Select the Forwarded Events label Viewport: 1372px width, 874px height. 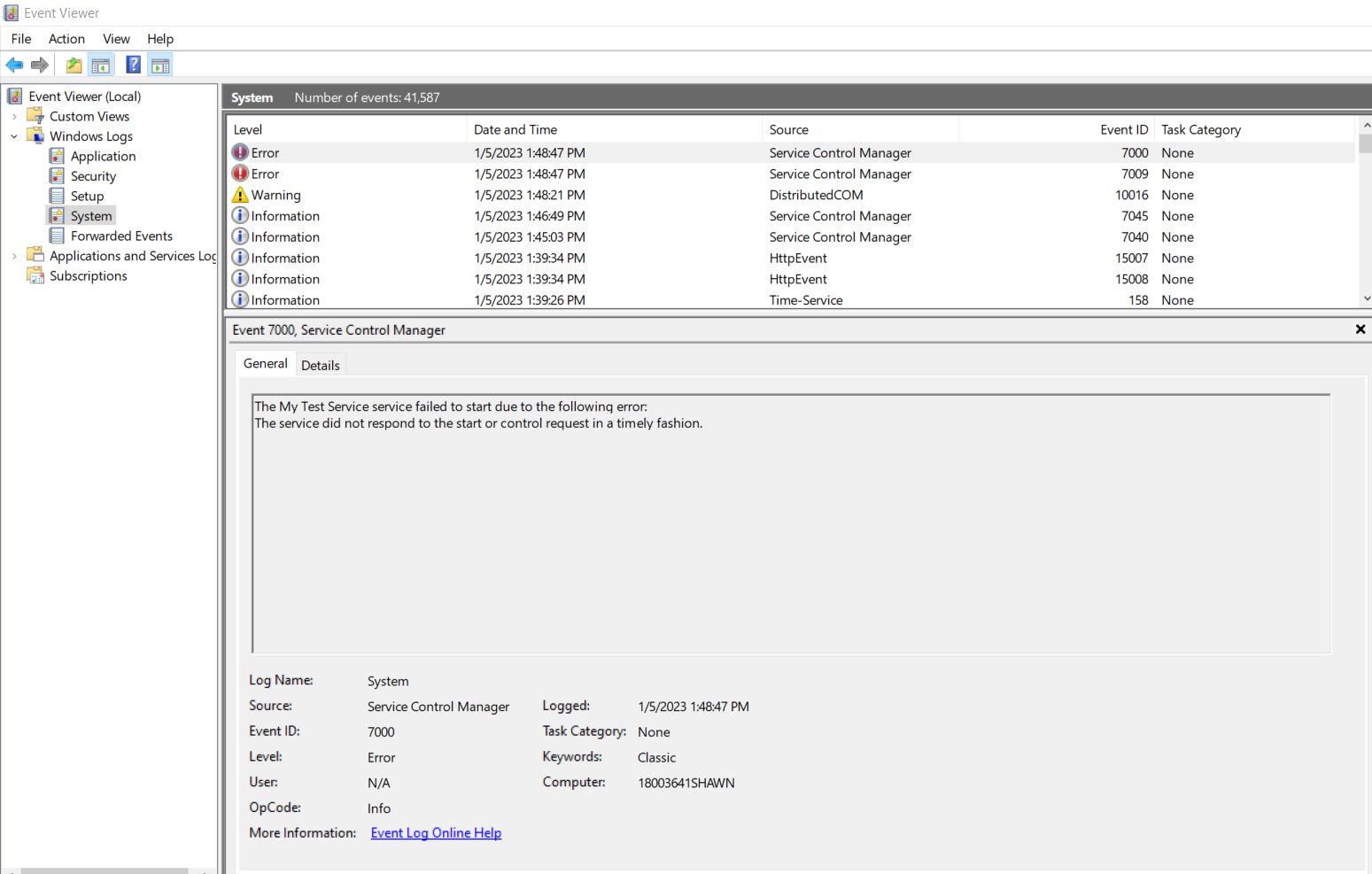click(121, 236)
